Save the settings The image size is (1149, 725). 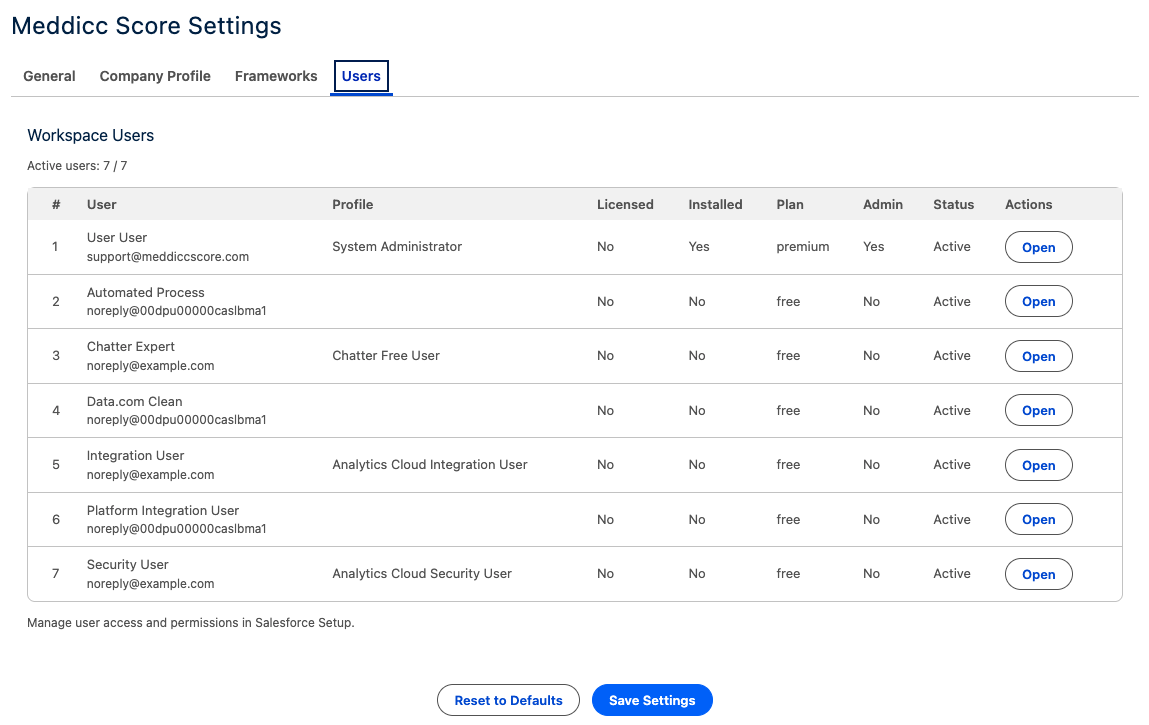coord(651,700)
